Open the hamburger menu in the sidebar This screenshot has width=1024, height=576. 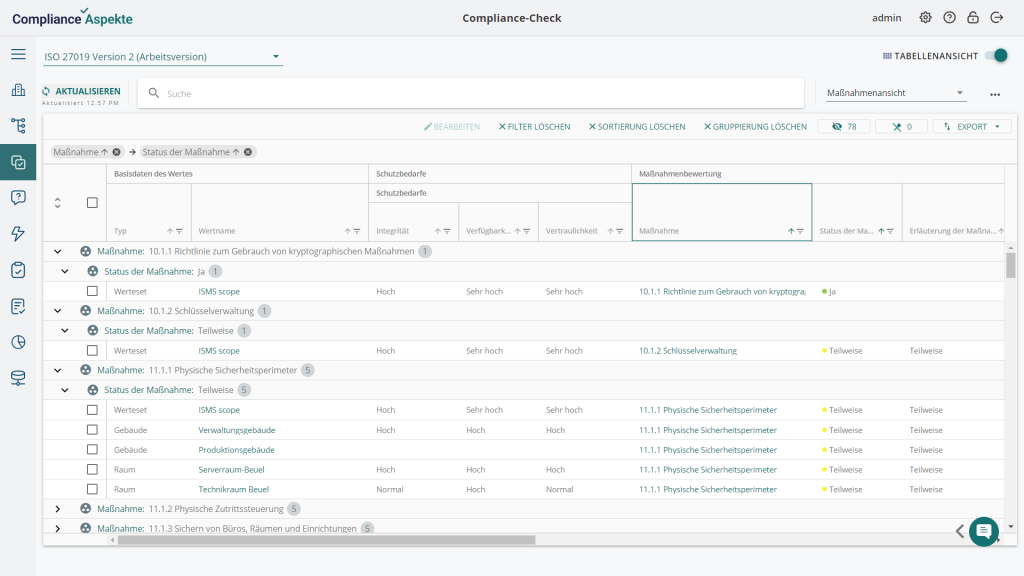18,54
